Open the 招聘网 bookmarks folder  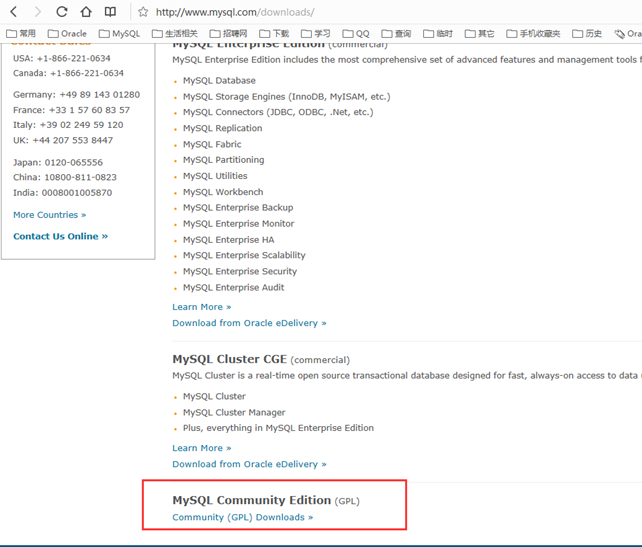tap(228, 34)
